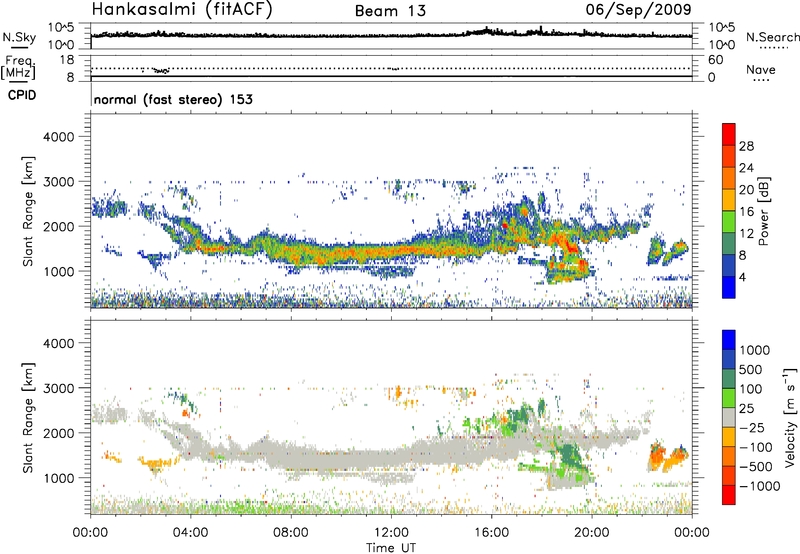Select the 28 label on Power colorbar
This screenshot has width=800, height=554.
click(746, 146)
